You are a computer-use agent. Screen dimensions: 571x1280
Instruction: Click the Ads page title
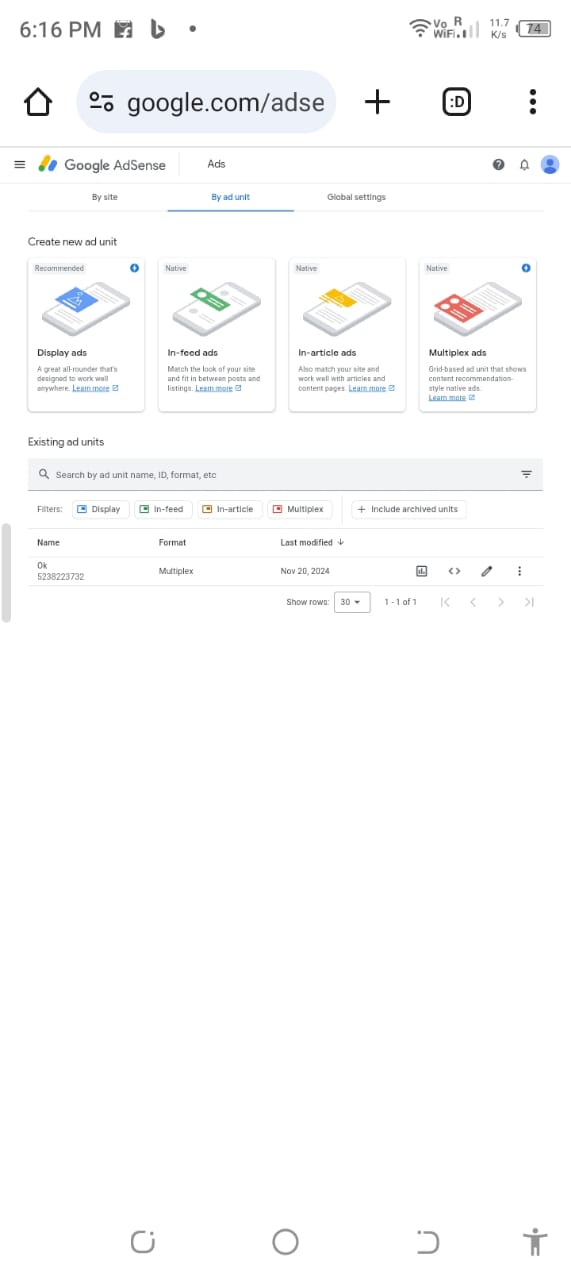[216, 164]
